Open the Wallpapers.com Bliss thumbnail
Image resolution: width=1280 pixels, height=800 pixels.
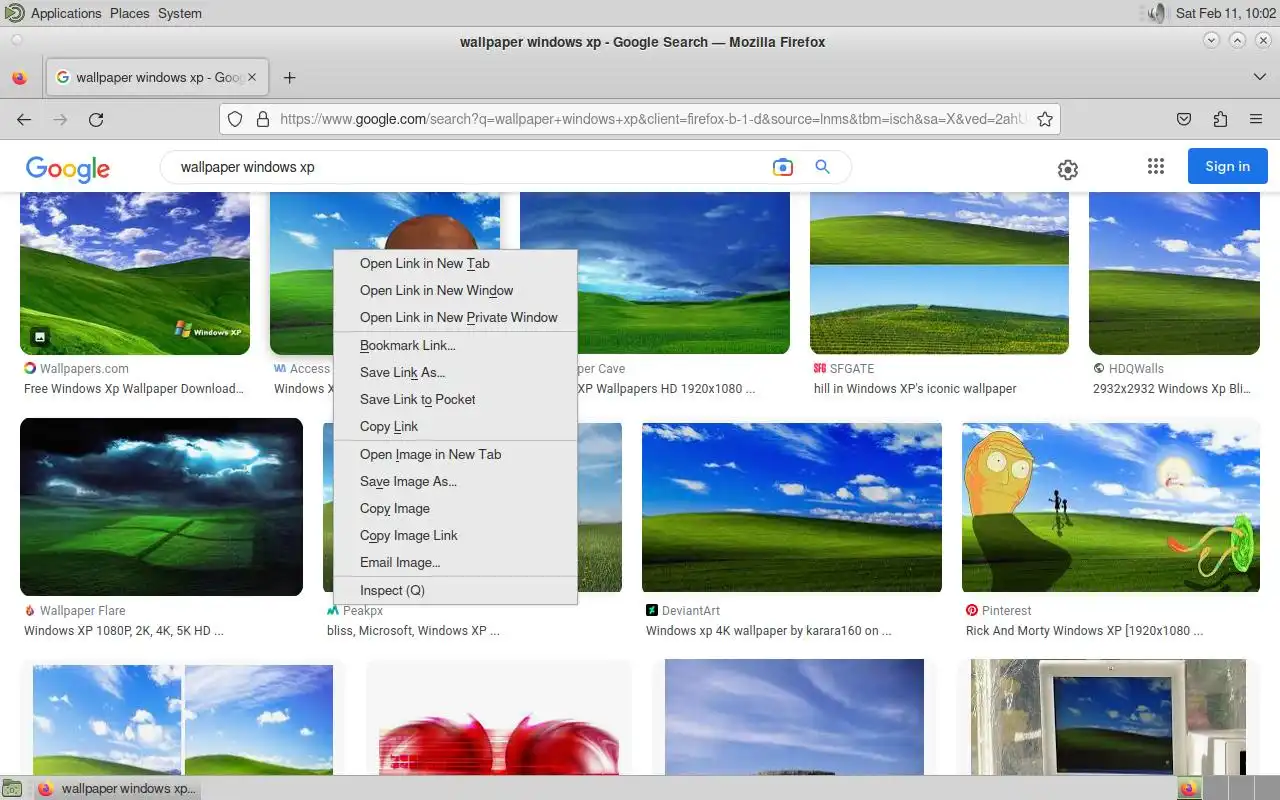coord(135,273)
